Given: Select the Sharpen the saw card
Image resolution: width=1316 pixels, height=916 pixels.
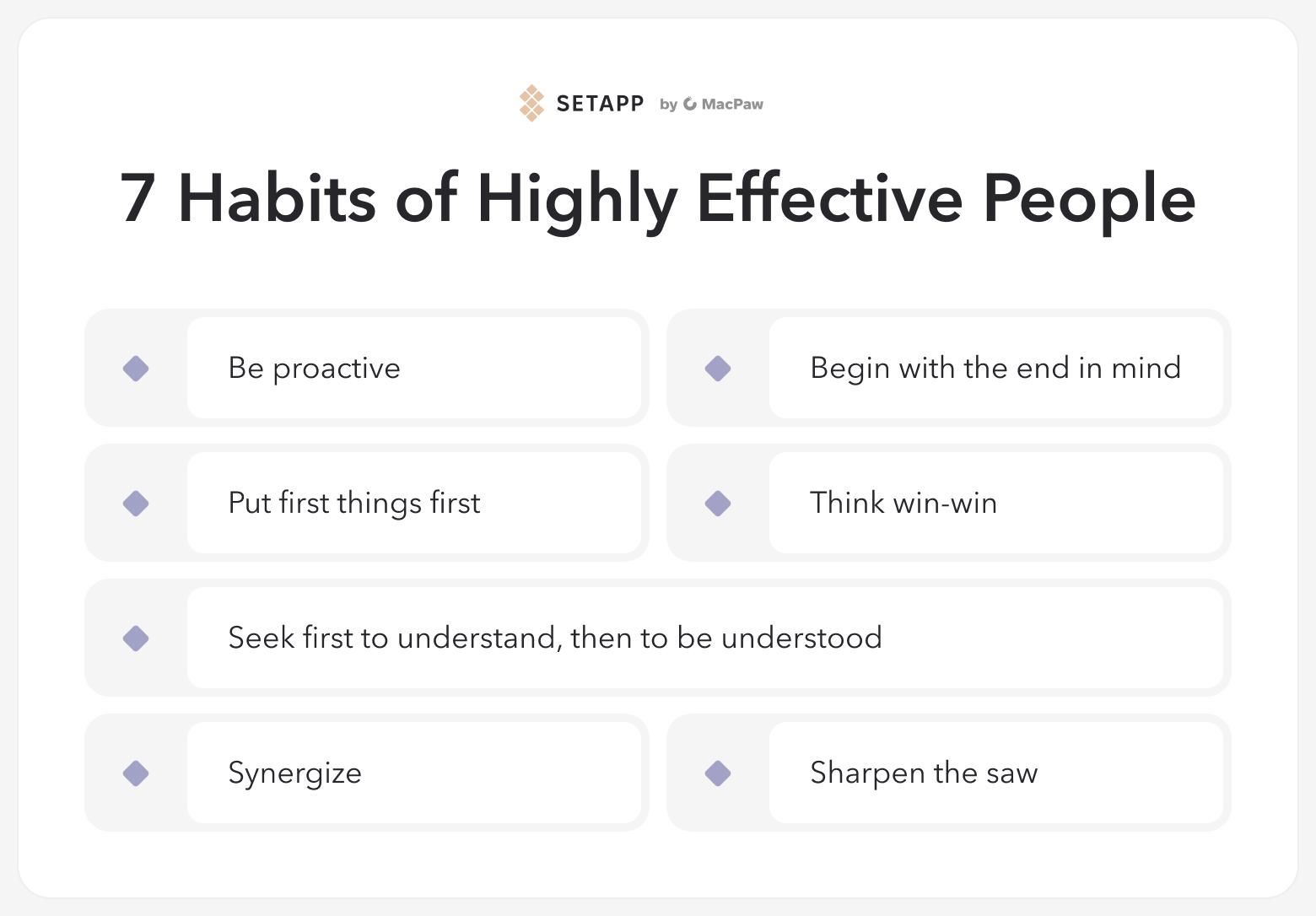Looking at the screenshot, I should click(x=995, y=773).
